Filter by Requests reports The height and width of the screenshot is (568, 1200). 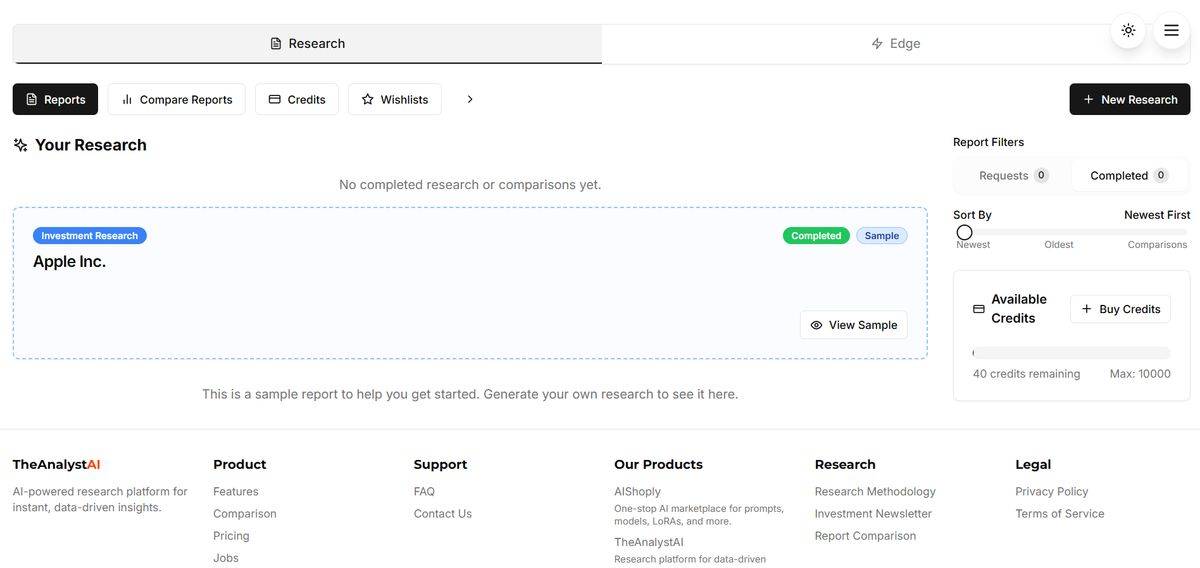[1012, 175]
